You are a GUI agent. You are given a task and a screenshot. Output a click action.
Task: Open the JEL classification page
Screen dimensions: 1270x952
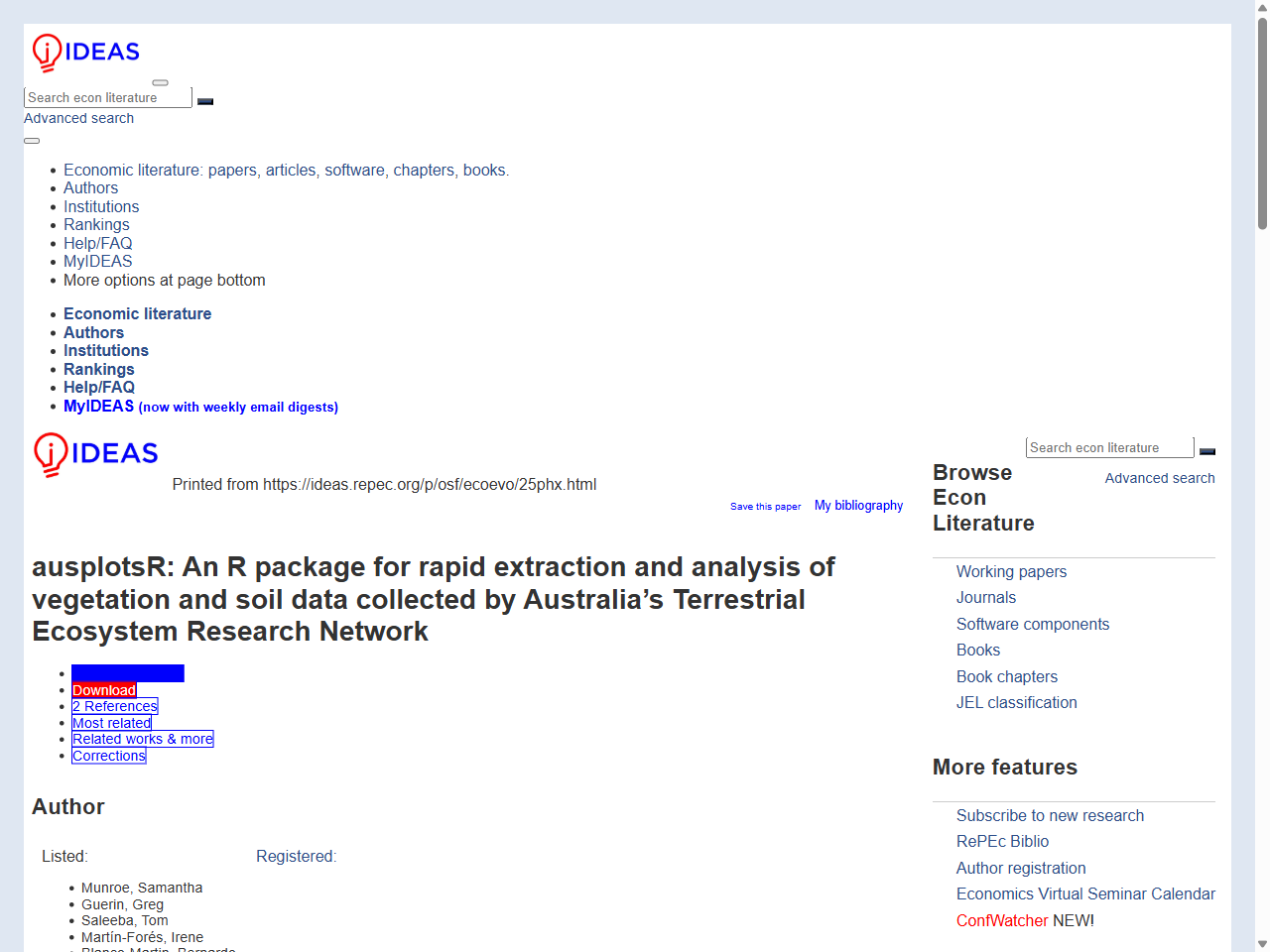(1016, 702)
